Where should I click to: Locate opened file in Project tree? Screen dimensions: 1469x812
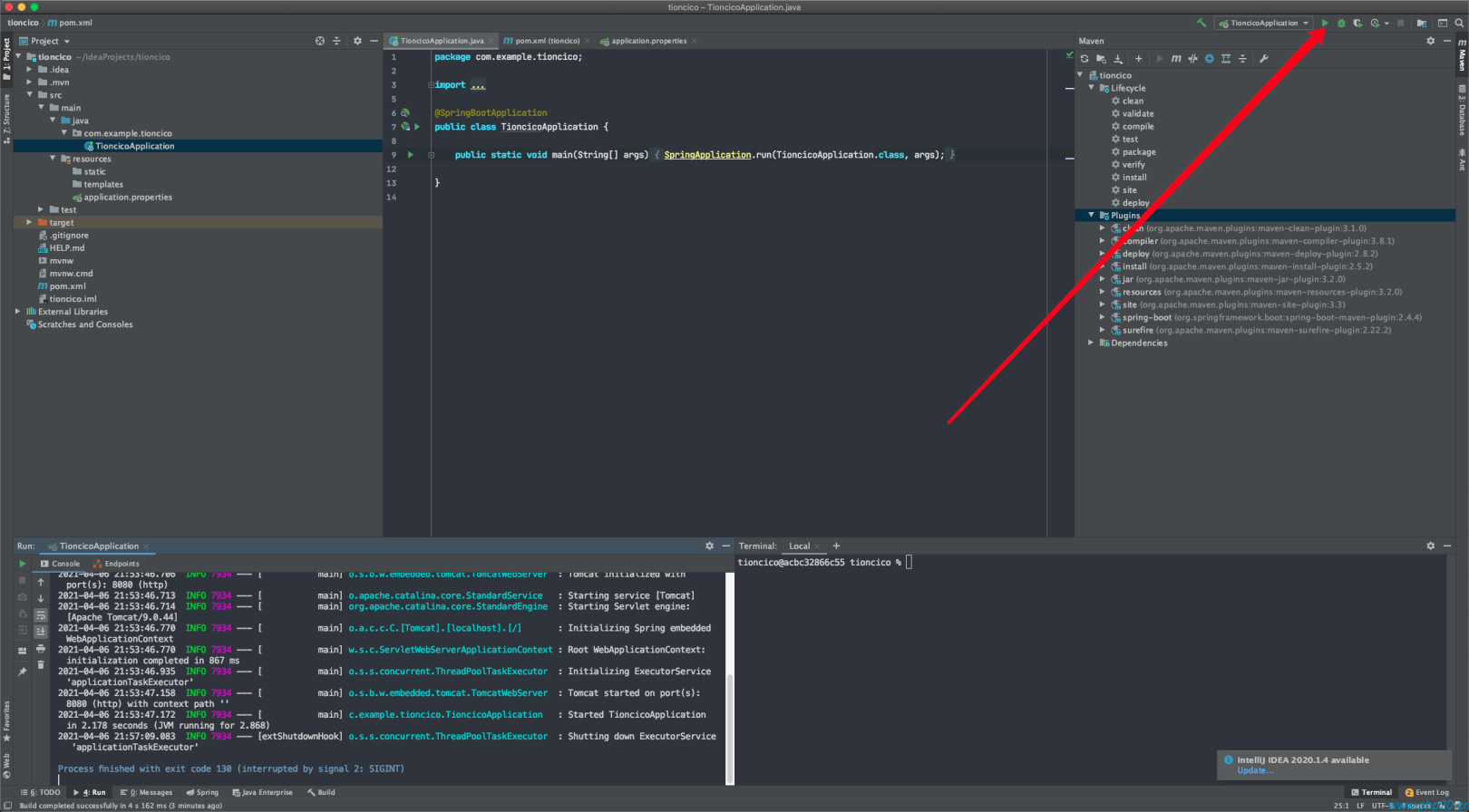(320, 41)
